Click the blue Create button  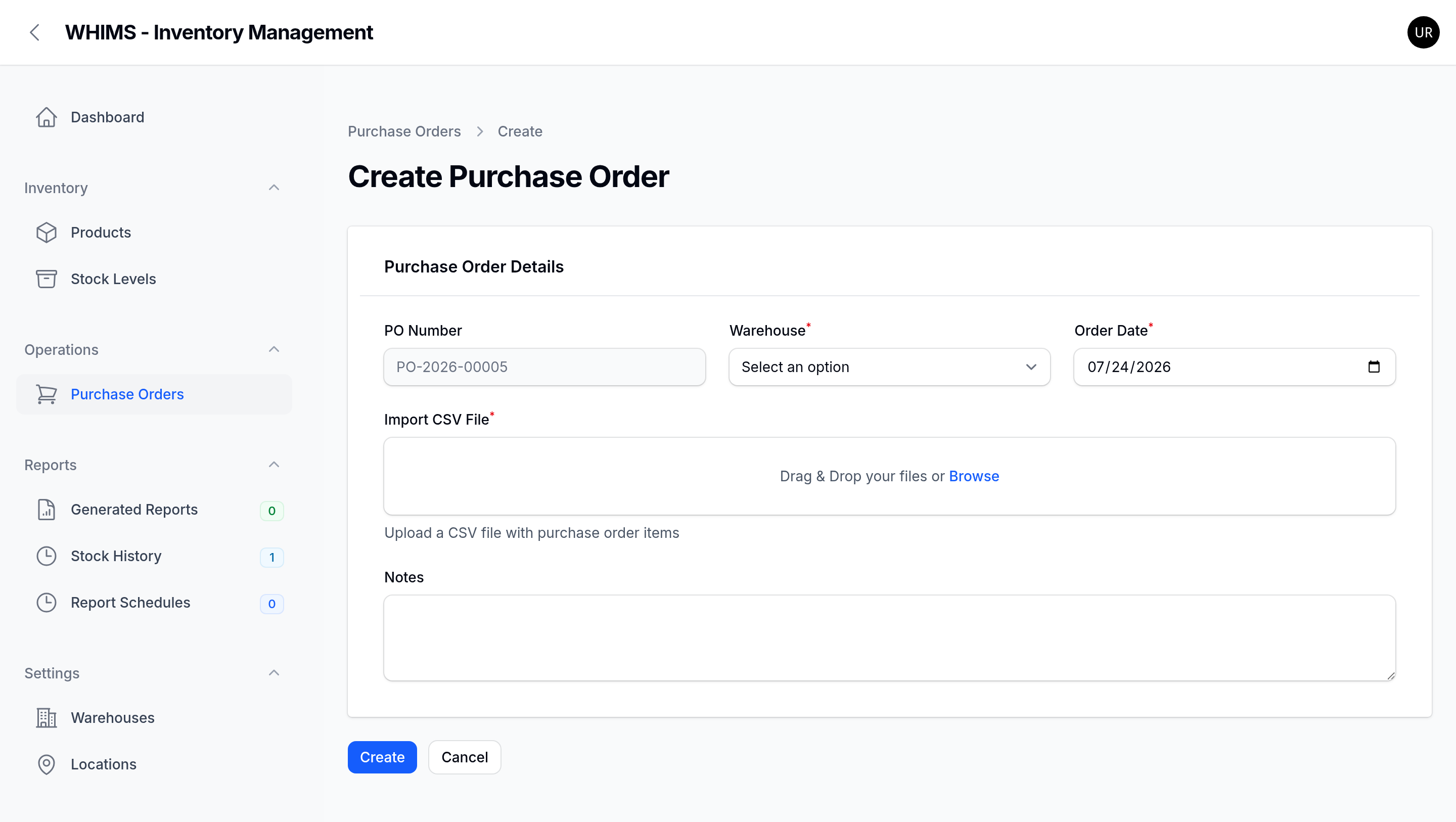click(x=382, y=757)
